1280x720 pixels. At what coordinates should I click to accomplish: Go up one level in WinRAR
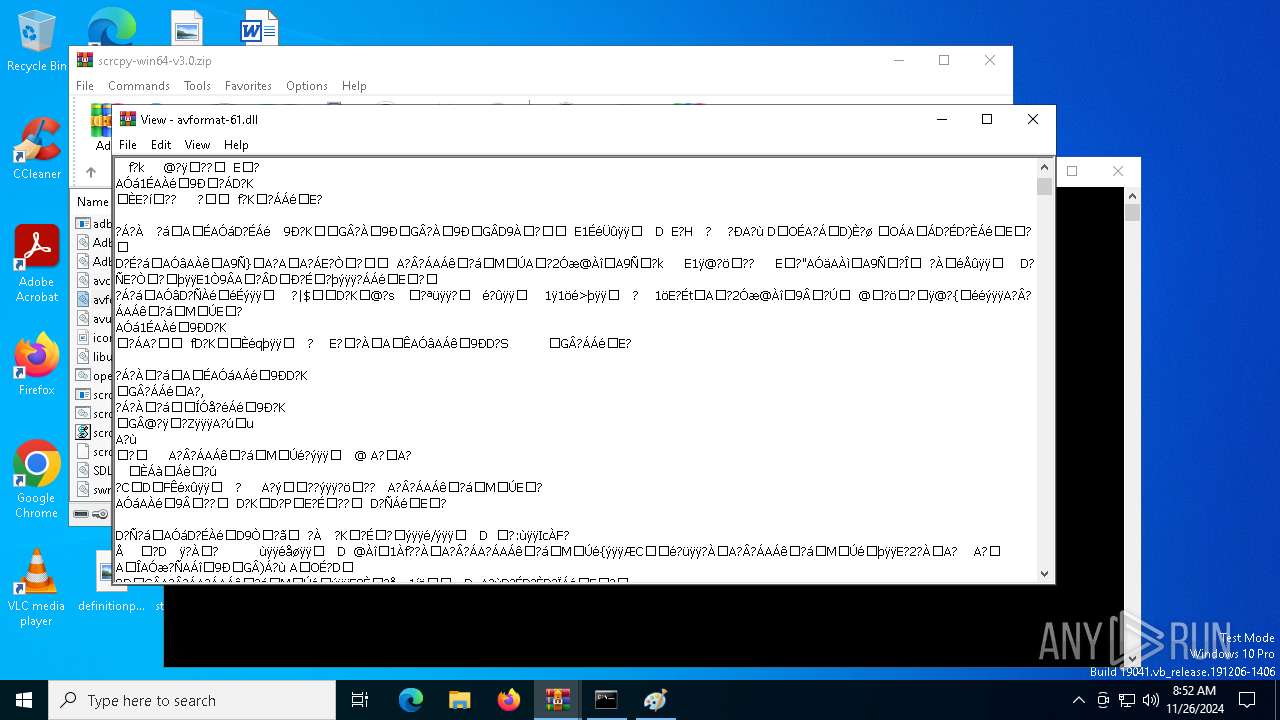(90, 172)
